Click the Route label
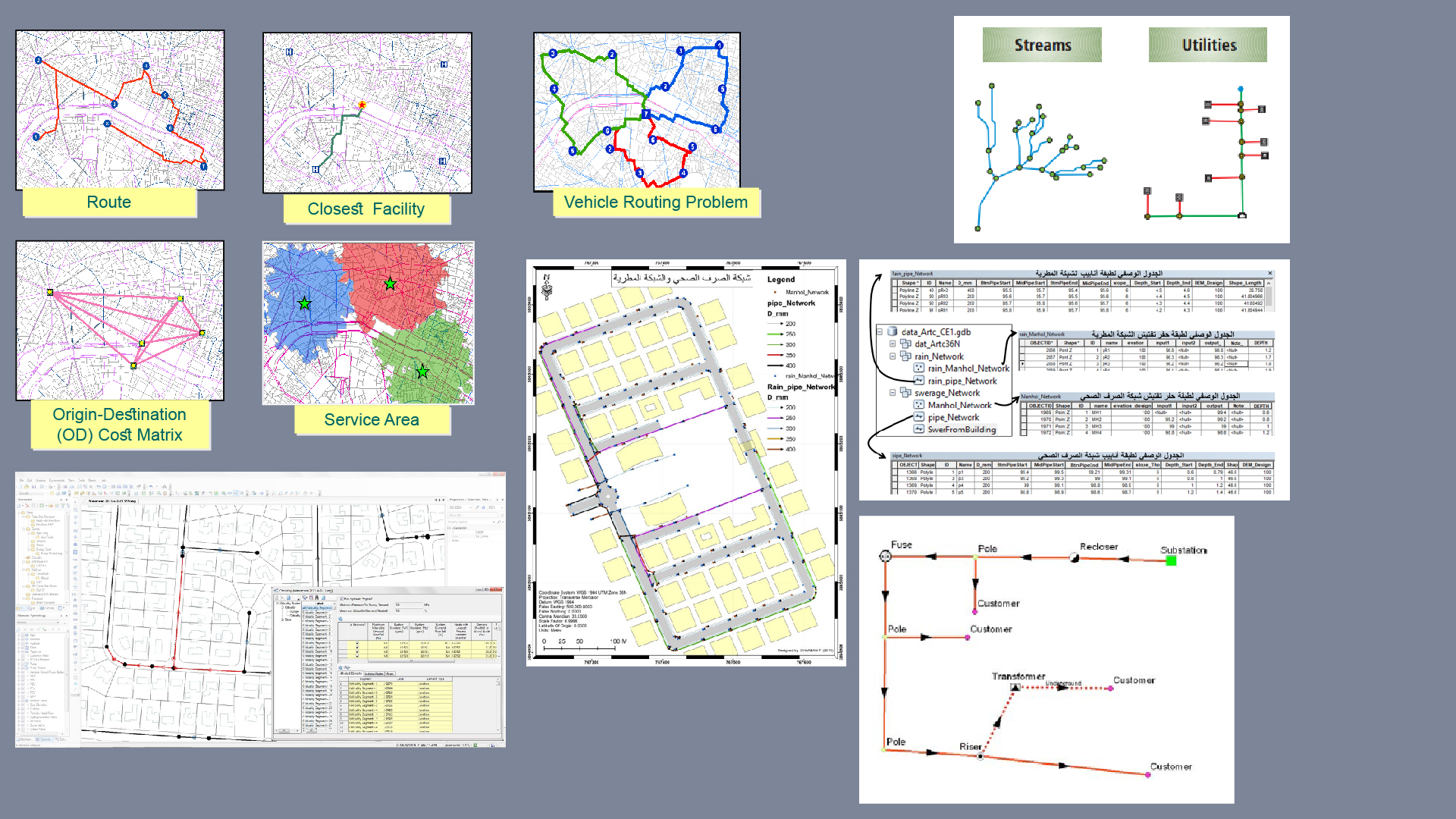The width and height of the screenshot is (1456, 819). pyautogui.click(x=109, y=202)
